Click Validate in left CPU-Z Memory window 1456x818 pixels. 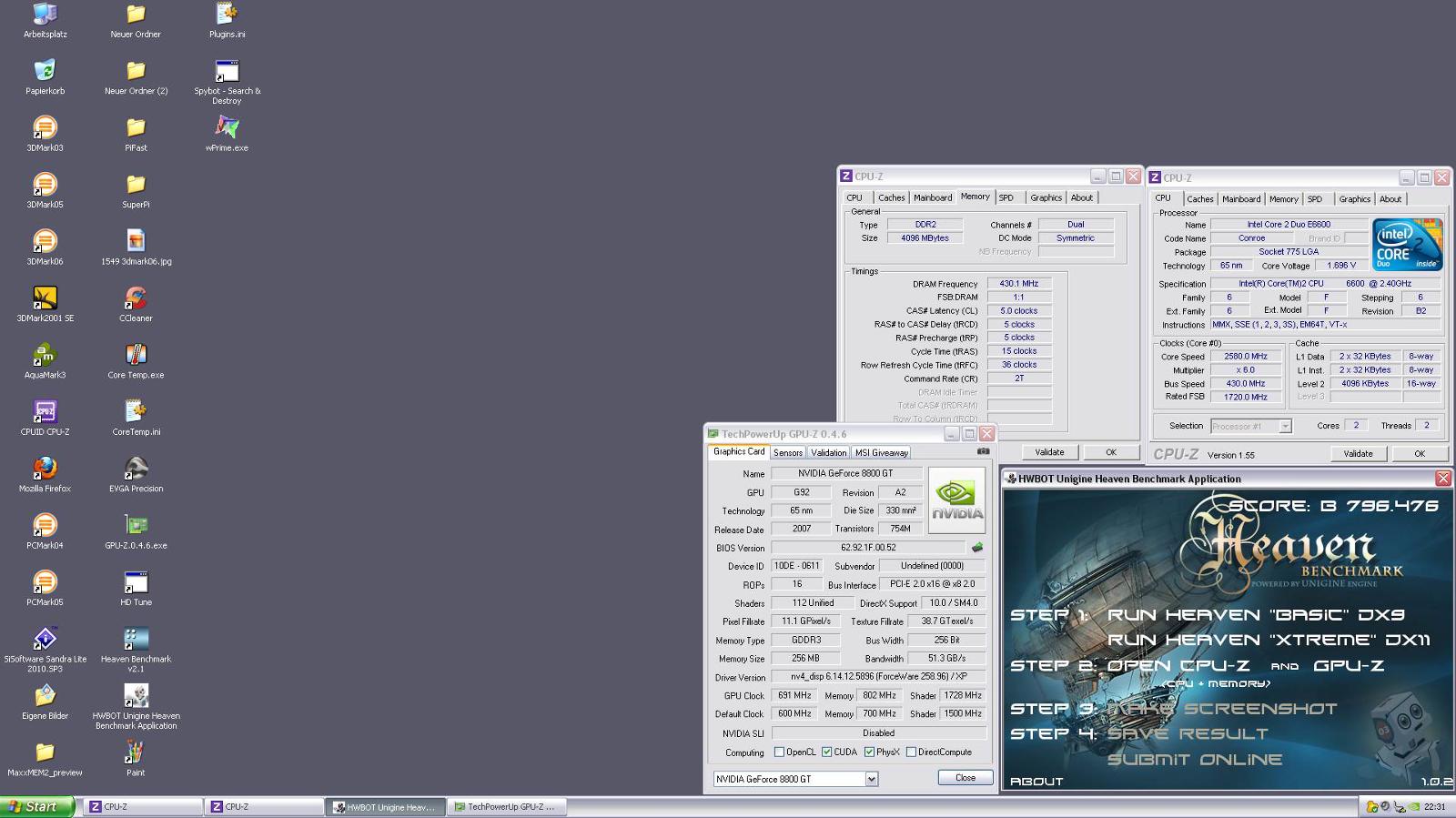click(1049, 452)
